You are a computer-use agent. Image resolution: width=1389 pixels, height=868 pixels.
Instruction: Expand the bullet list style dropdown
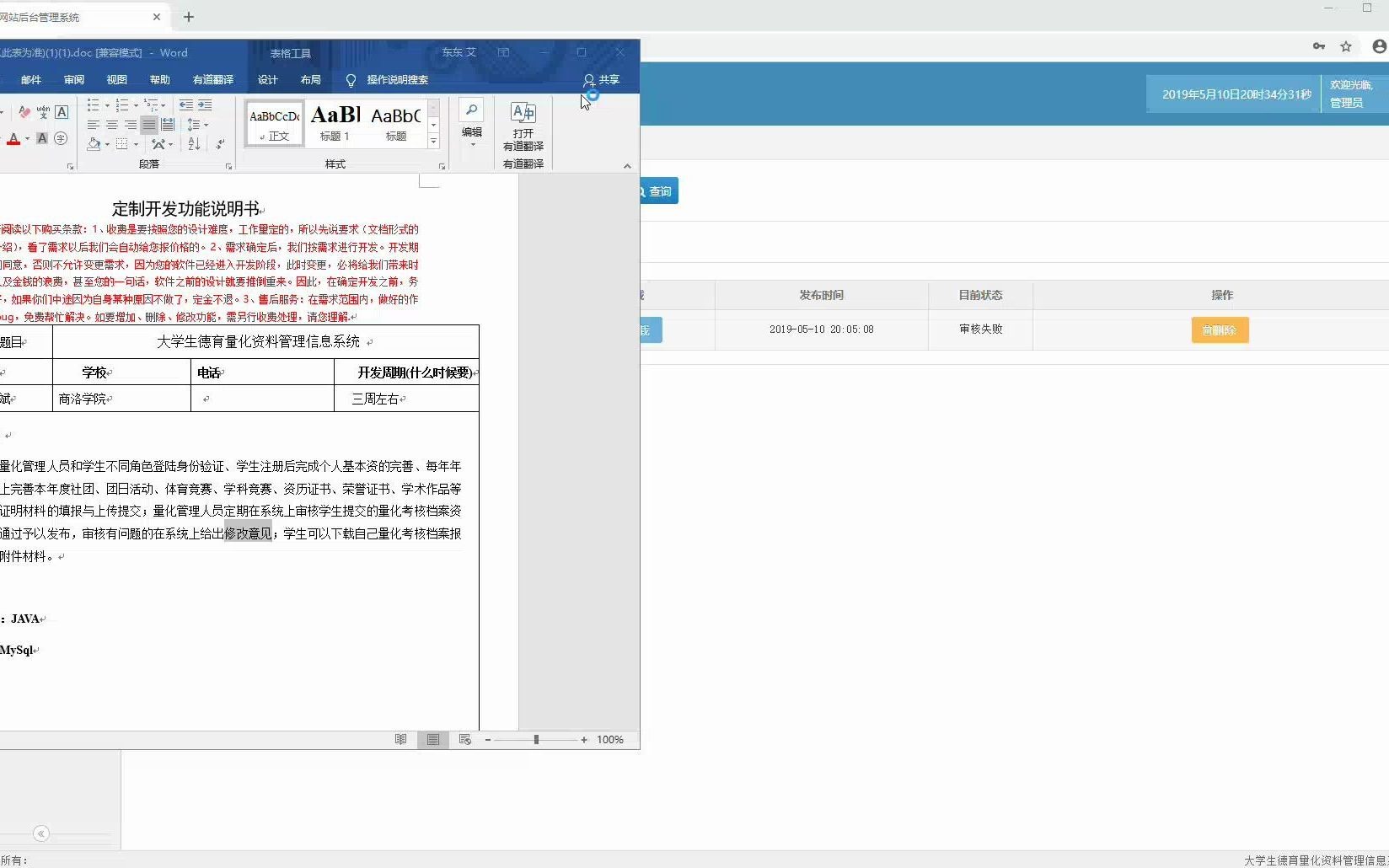[x=106, y=105]
